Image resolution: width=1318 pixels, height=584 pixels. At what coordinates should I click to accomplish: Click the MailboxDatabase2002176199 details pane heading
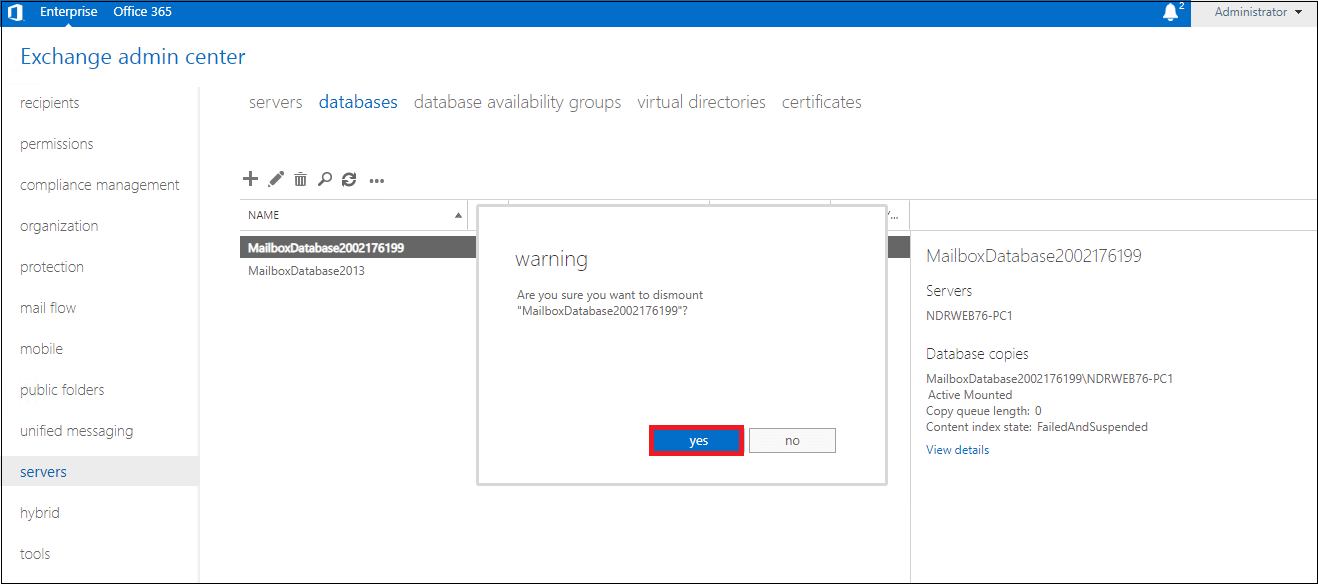[x=1034, y=256]
